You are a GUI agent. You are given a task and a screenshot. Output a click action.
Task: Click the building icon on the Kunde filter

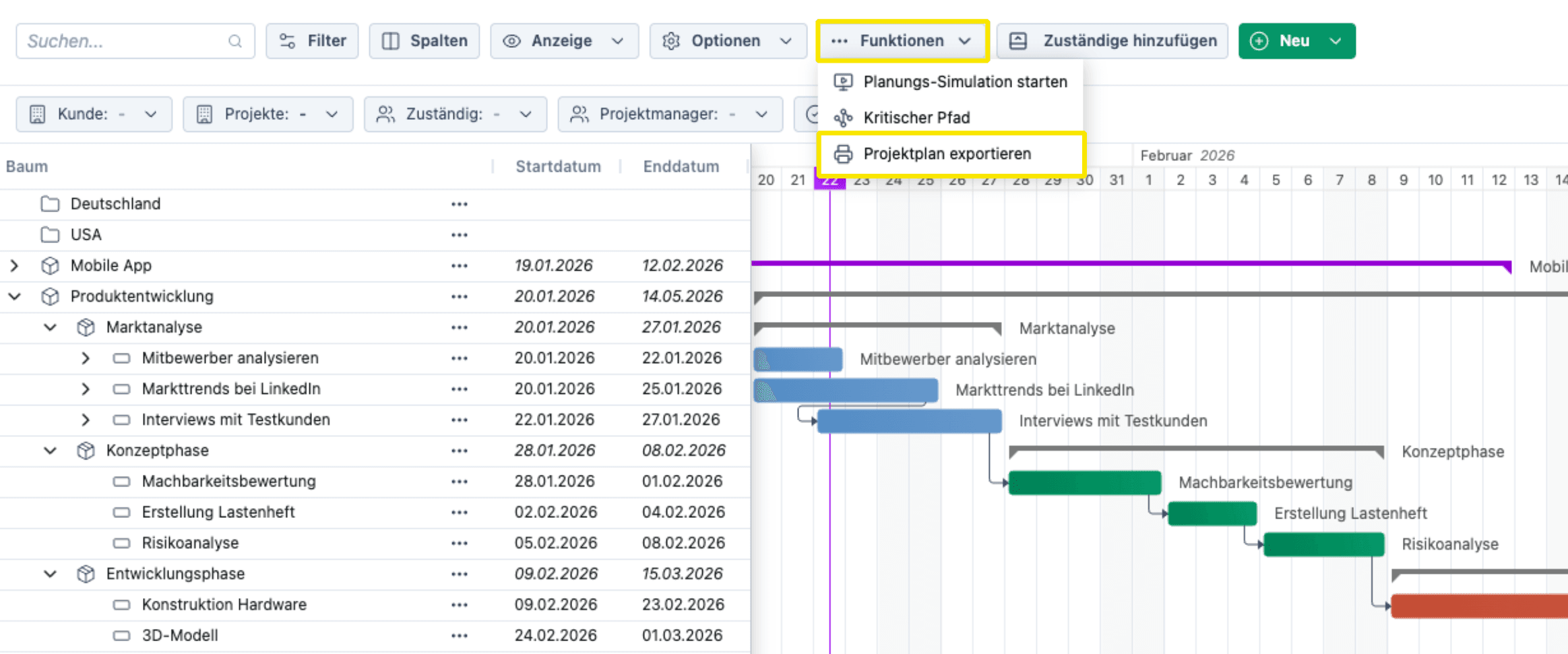pos(37,114)
